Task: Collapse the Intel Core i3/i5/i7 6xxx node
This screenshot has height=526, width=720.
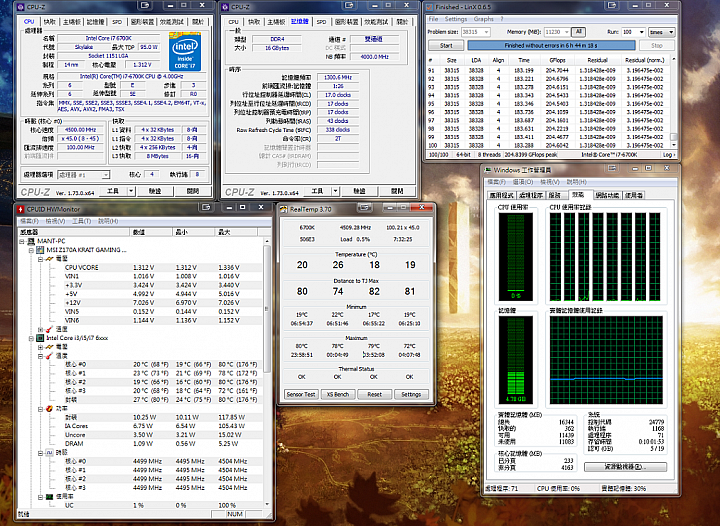Action: 31,338
